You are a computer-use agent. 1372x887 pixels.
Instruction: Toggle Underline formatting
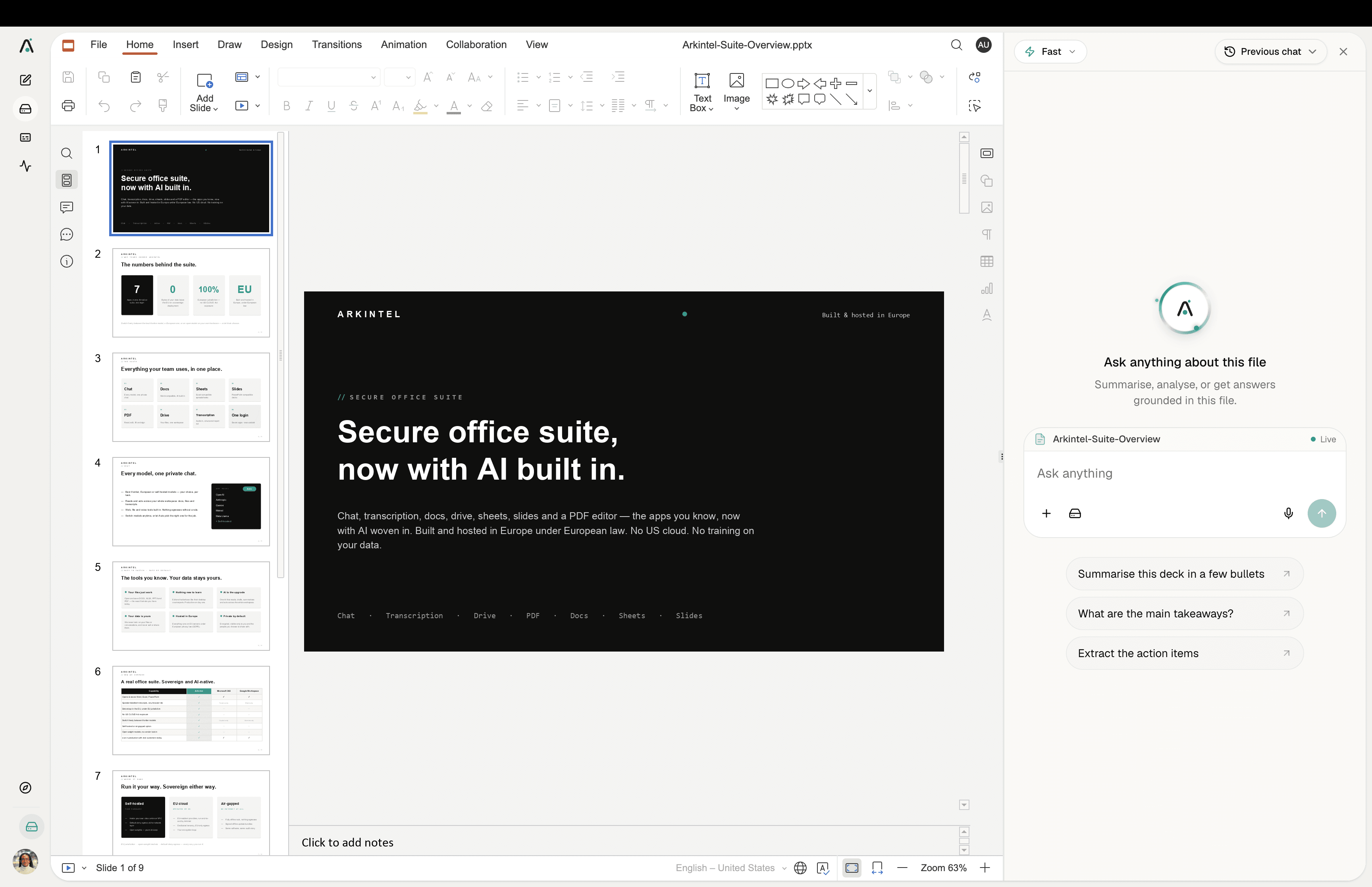pyautogui.click(x=331, y=106)
